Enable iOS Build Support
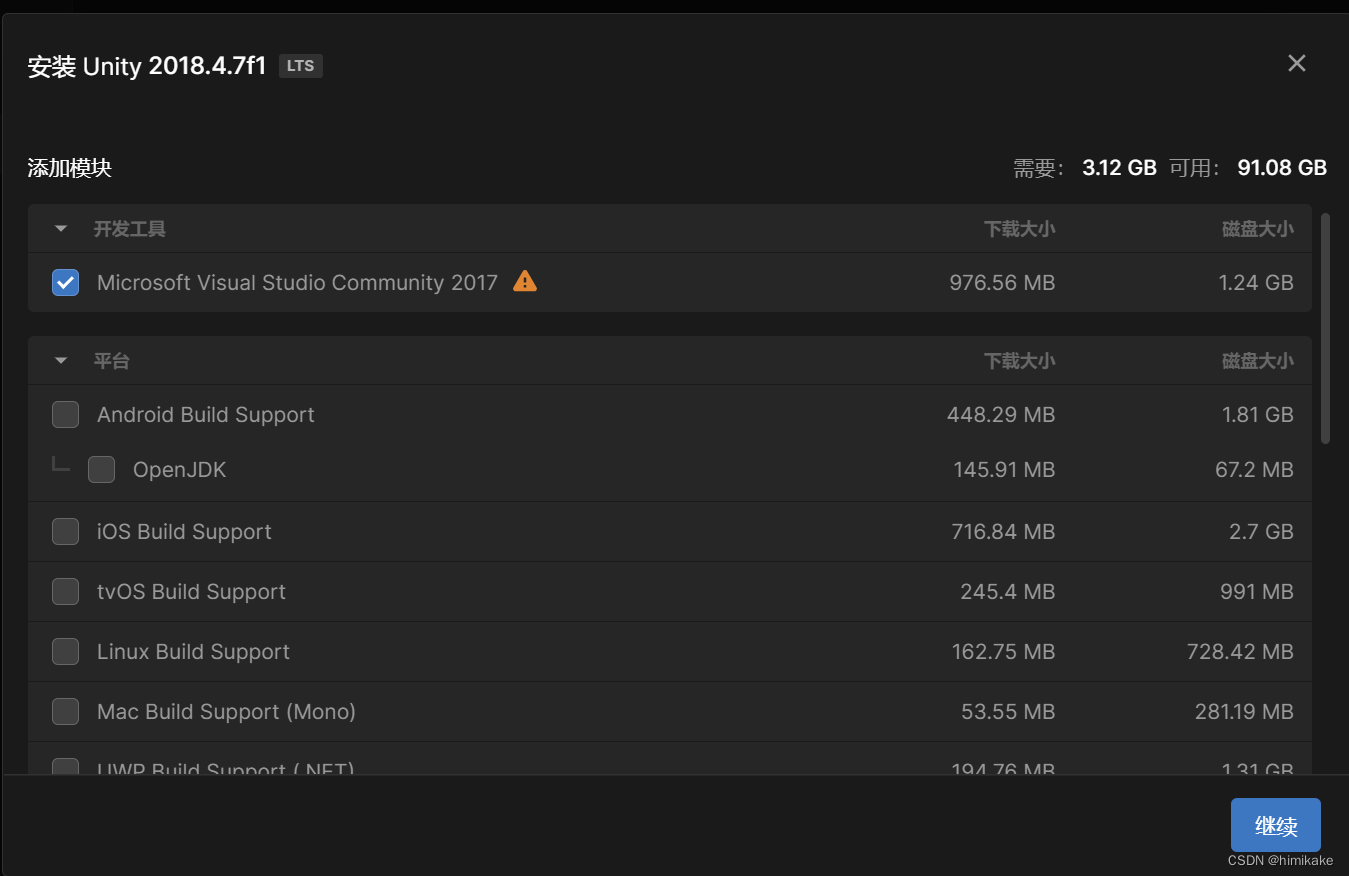 [x=65, y=531]
